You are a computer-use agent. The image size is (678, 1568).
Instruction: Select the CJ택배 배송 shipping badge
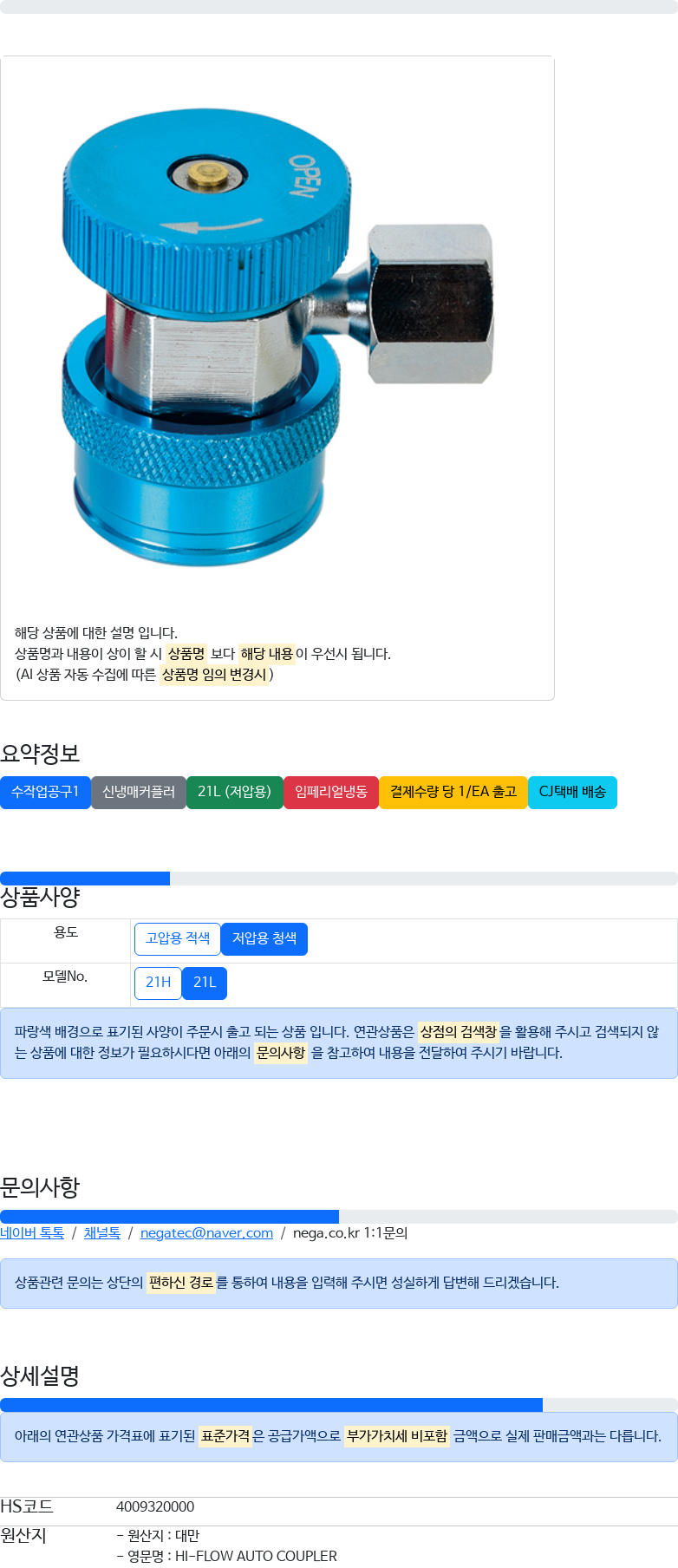572,792
